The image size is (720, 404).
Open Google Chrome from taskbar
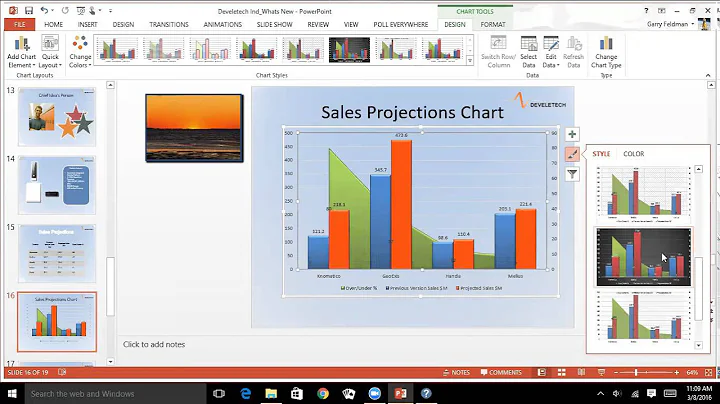[323, 393]
